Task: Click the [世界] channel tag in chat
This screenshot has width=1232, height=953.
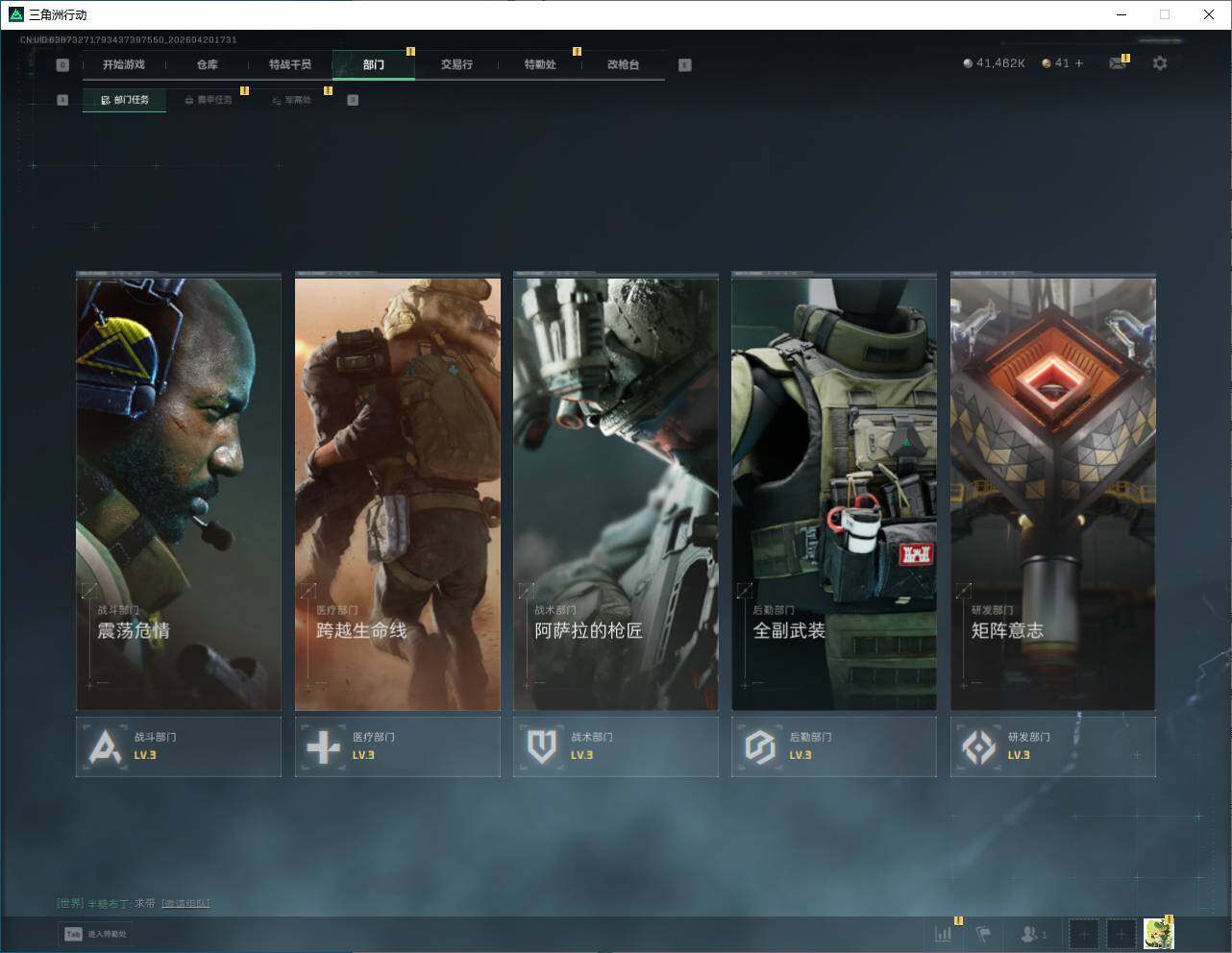Action: [70, 903]
